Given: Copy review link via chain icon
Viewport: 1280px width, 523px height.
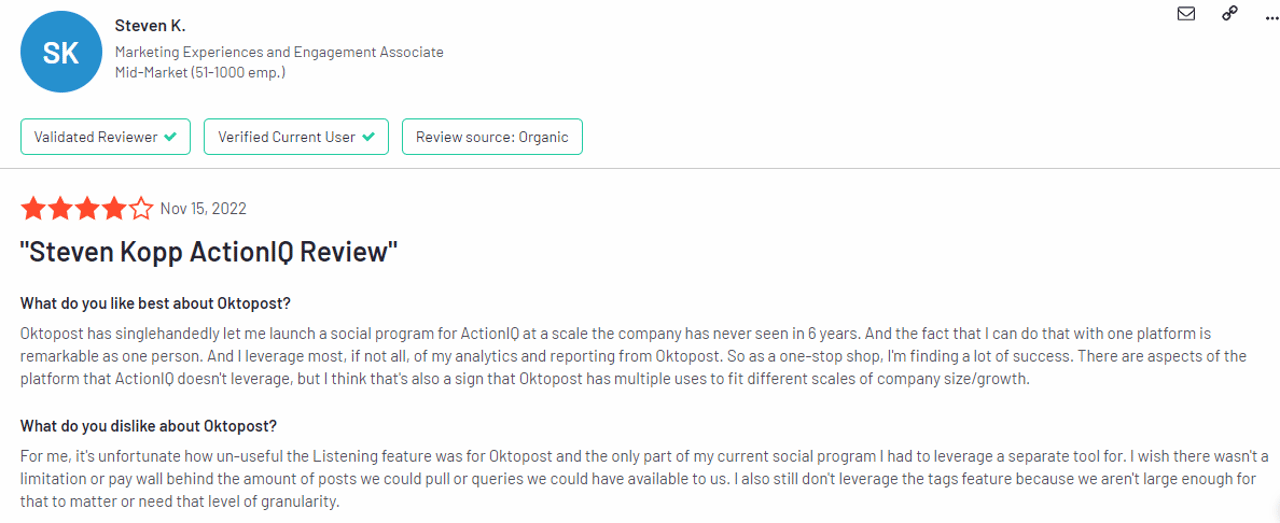Looking at the screenshot, I should [x=1230, y=14].
